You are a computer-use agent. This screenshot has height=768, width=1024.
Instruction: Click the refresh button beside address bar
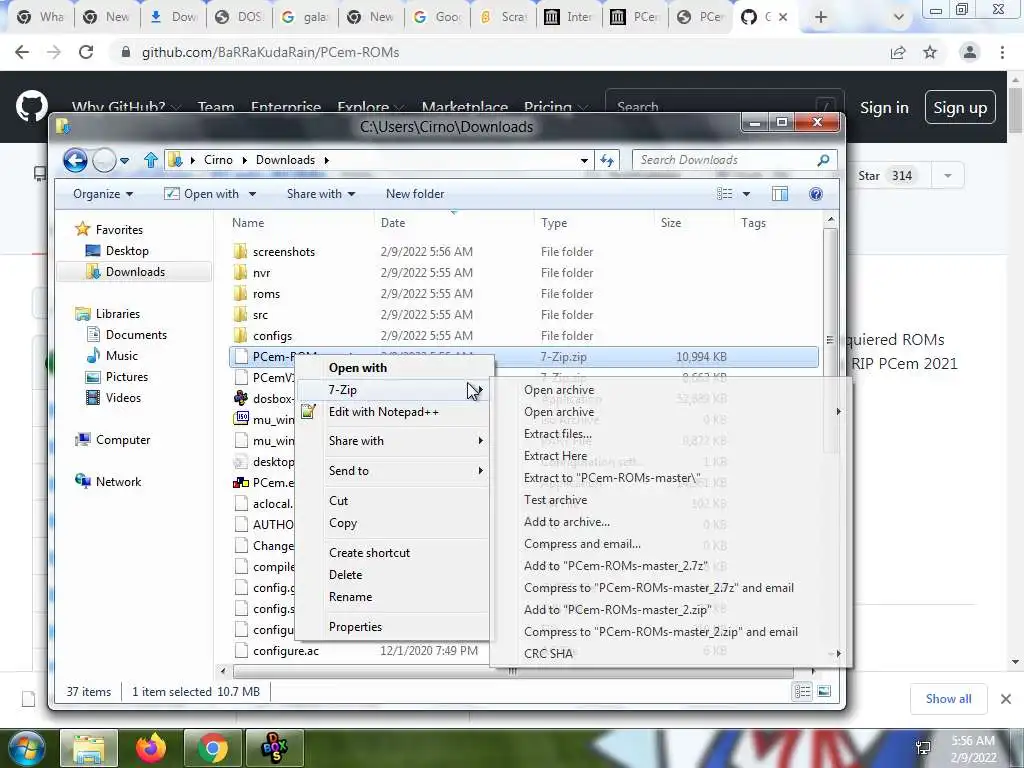point(607,160)
